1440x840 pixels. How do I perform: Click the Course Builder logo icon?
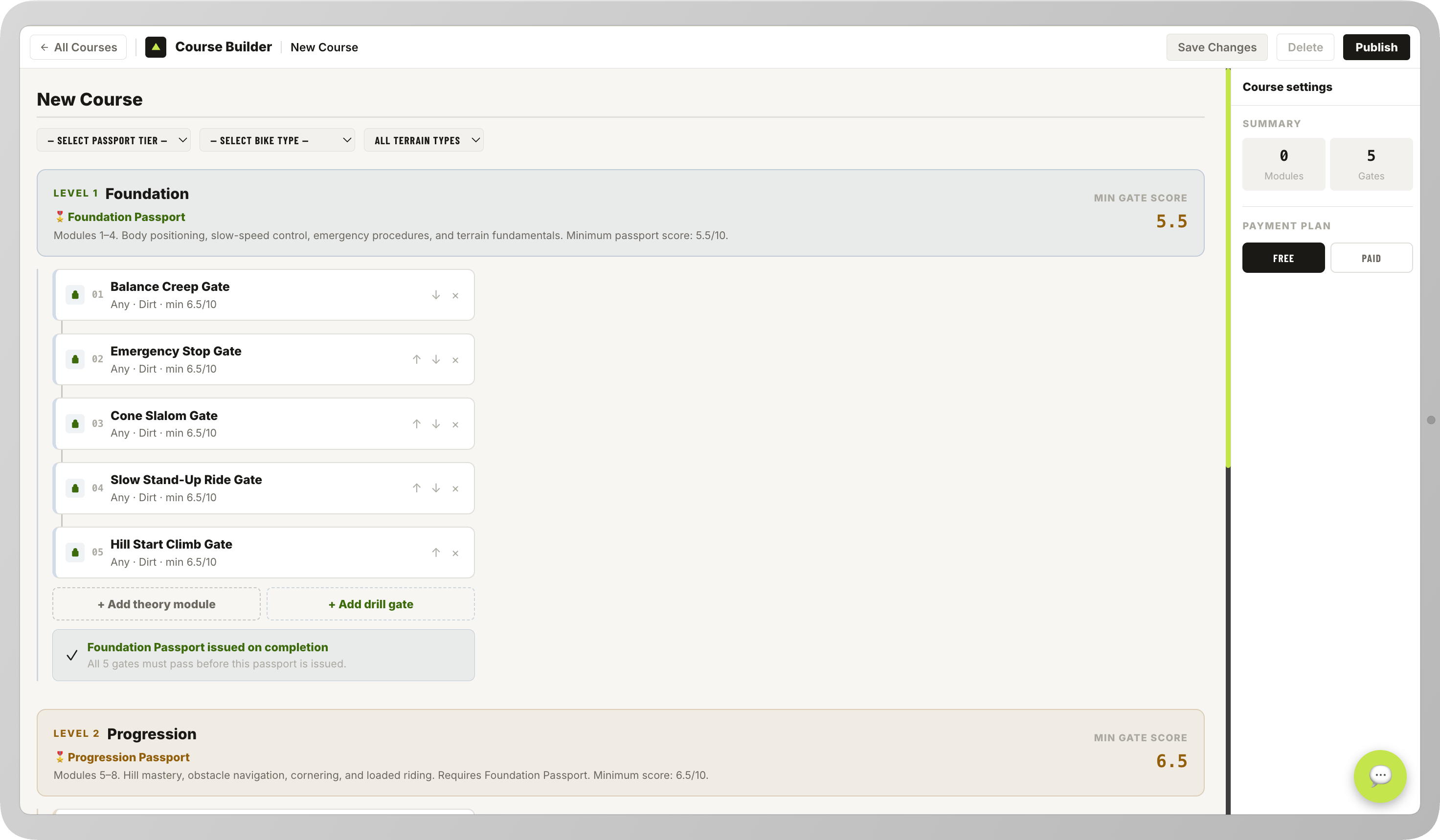[x=156, y=47]
